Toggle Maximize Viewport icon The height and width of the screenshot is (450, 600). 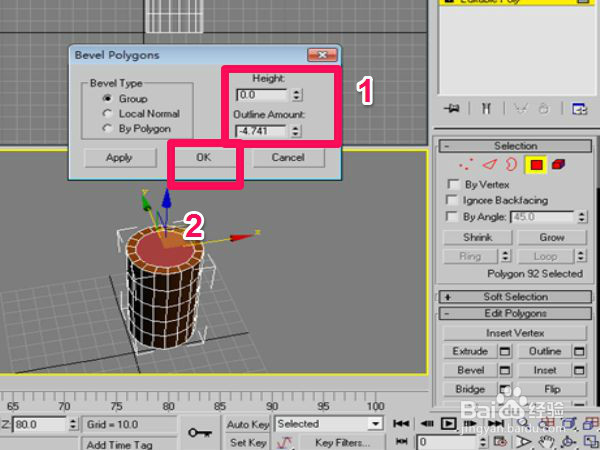[591, 442]
